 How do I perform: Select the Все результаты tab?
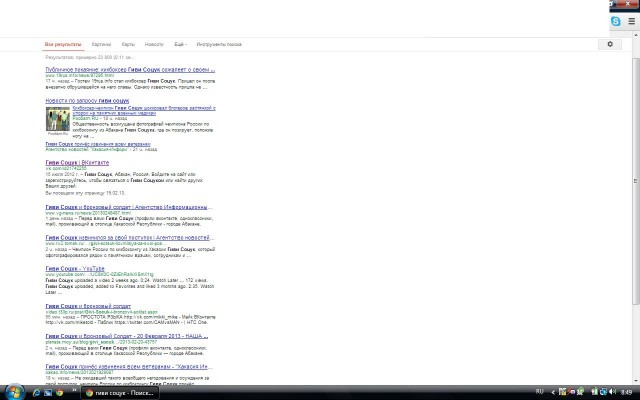coord(63,44)
